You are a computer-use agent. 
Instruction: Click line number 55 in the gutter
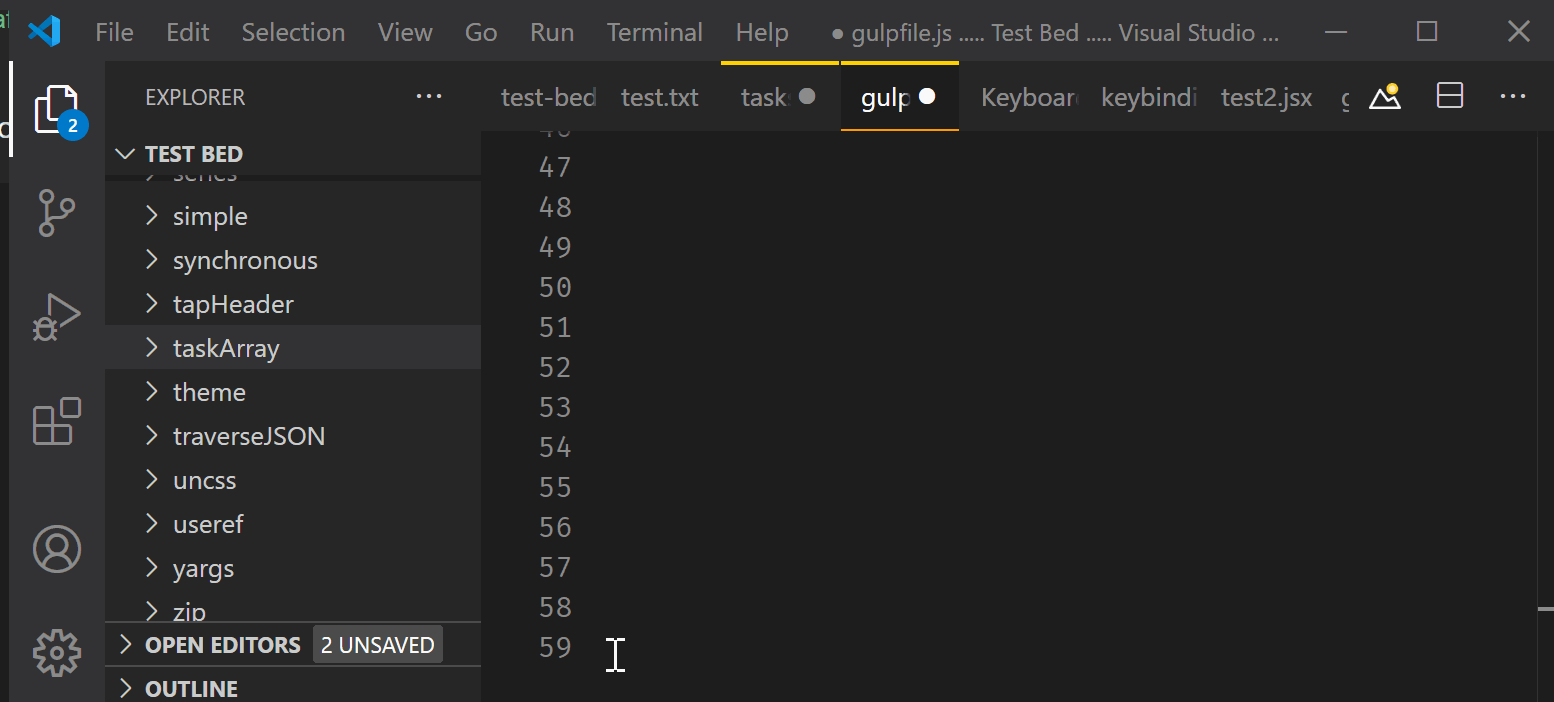555,486
